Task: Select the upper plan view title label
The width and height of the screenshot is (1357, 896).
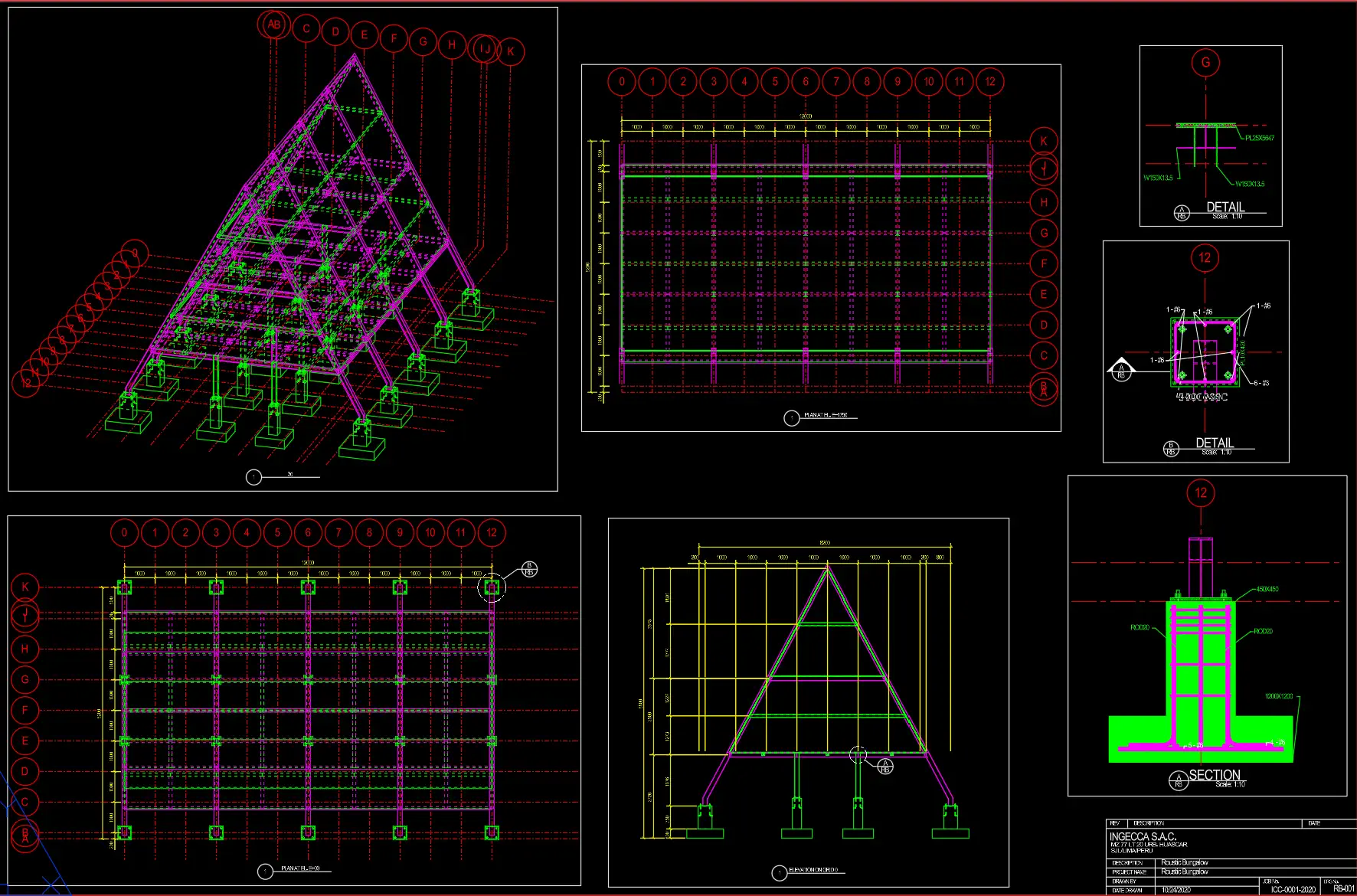Action: pyautogui.click(x=826, y=415)
